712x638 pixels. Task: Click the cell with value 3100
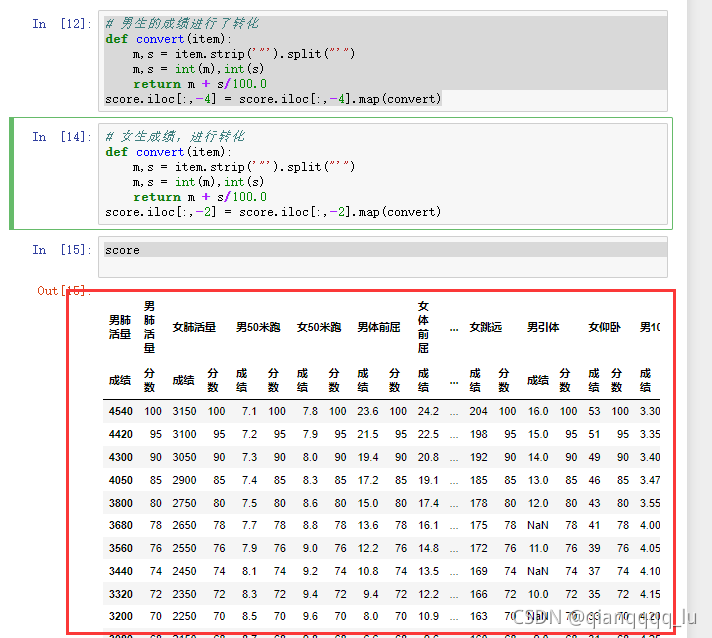184,434
